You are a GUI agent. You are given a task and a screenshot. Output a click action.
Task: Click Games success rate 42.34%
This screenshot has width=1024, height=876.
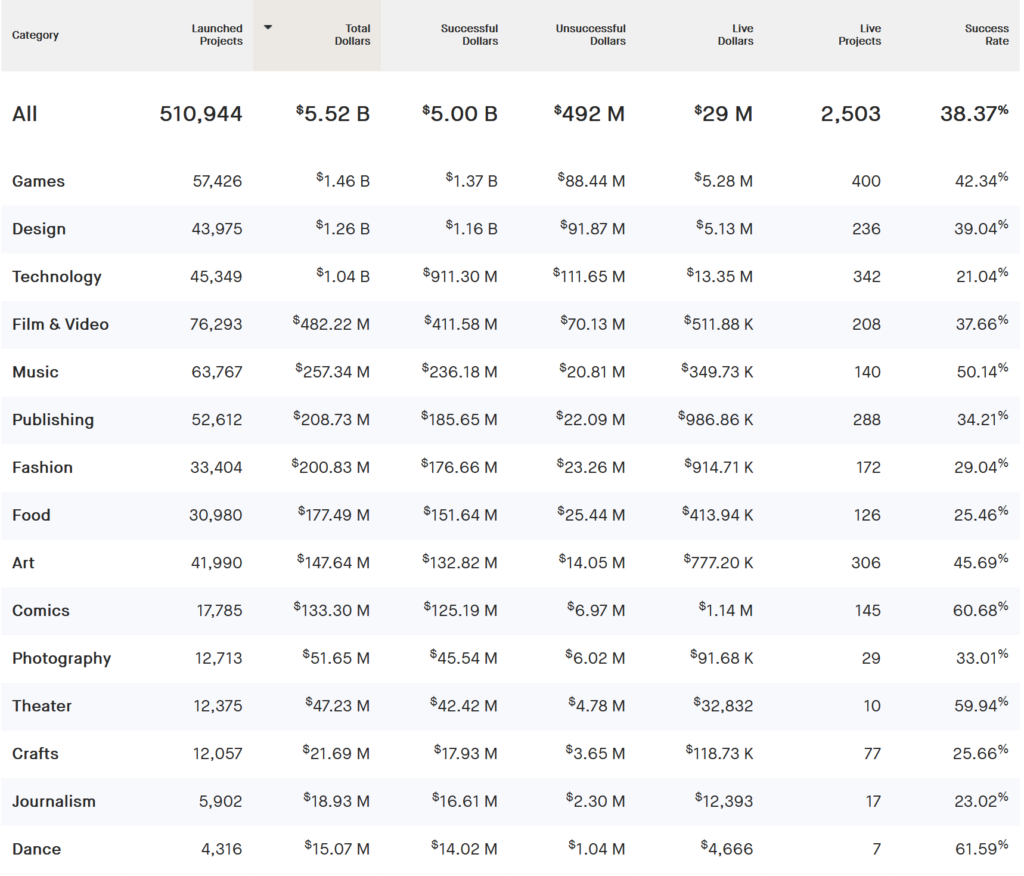click(x=982, y=181)
